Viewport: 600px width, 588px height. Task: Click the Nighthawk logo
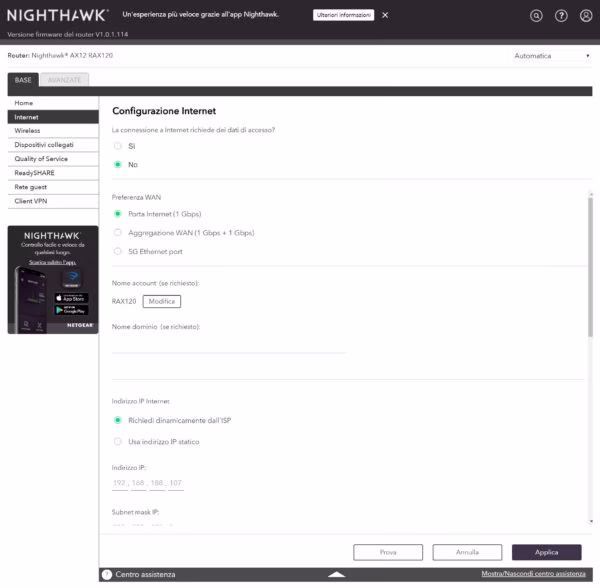[57, 15]
